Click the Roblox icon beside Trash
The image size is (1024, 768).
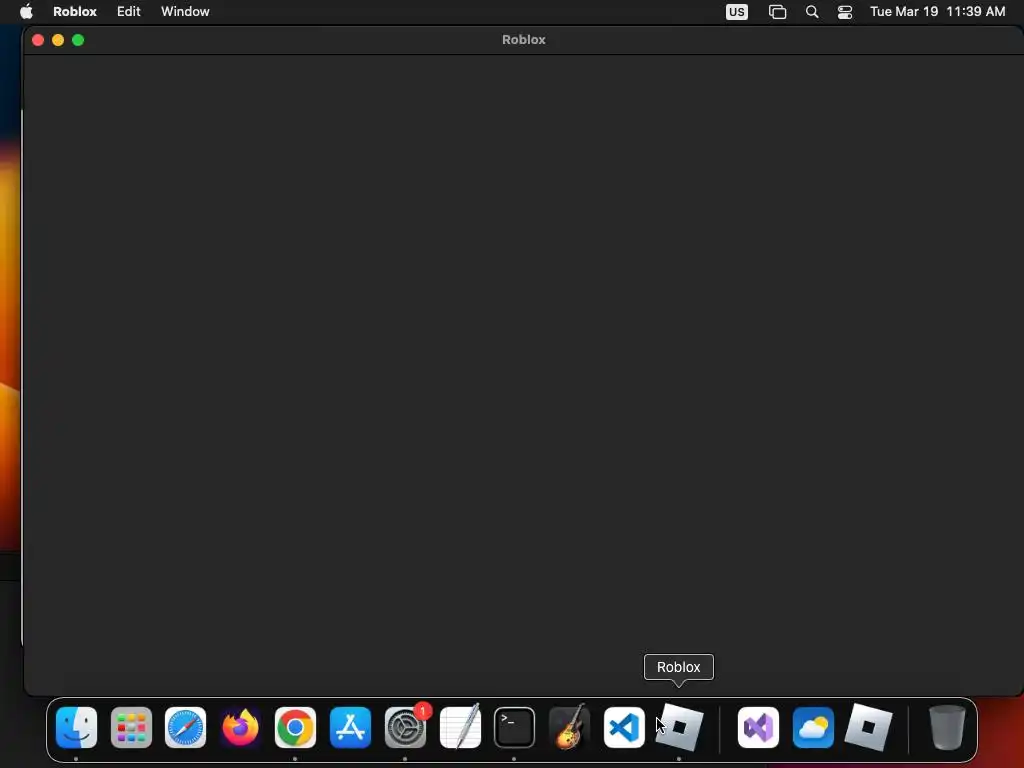pos(868,728)
